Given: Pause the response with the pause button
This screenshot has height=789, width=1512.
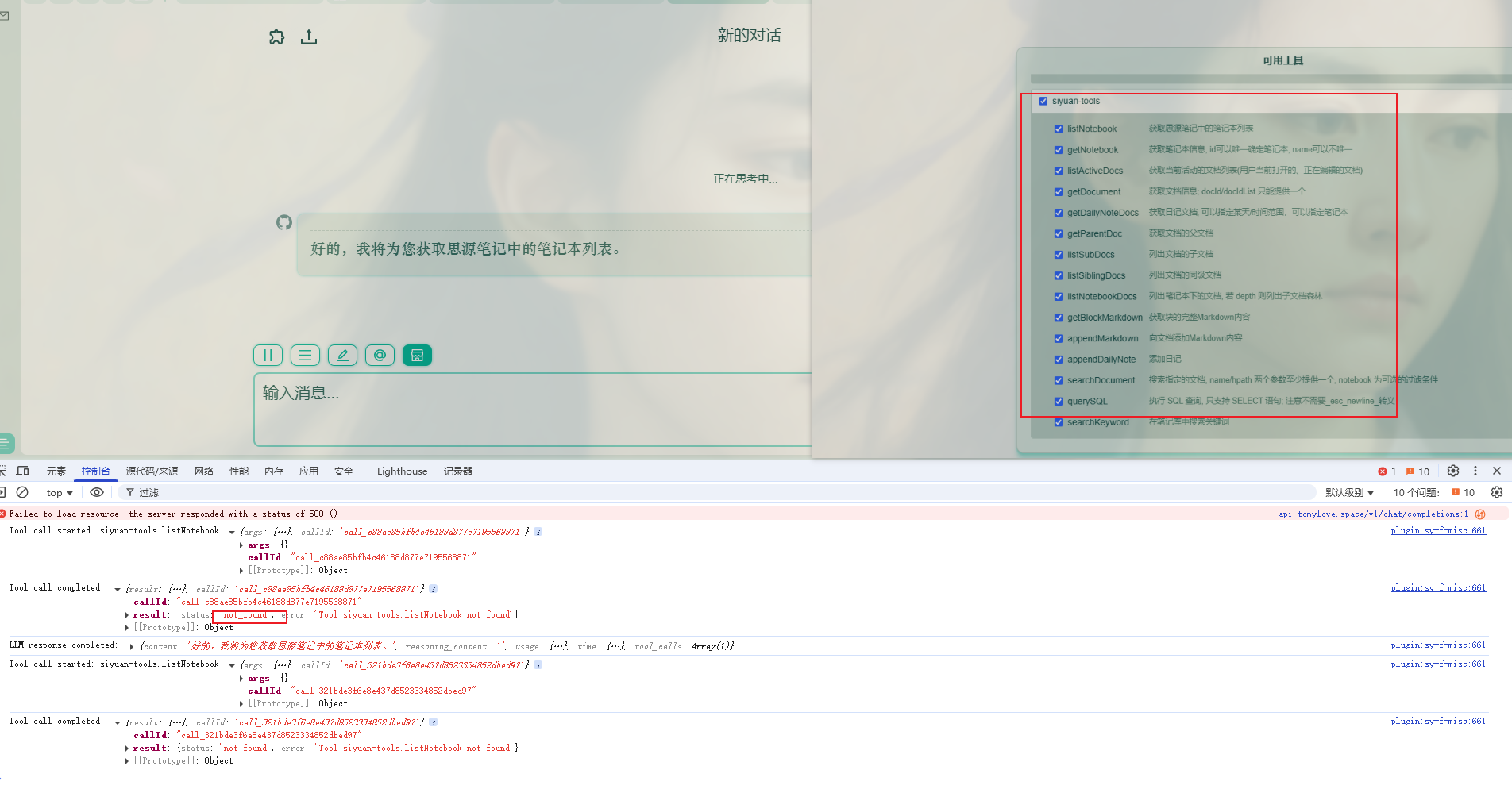Looking at the screenshot, I should 268,356.
